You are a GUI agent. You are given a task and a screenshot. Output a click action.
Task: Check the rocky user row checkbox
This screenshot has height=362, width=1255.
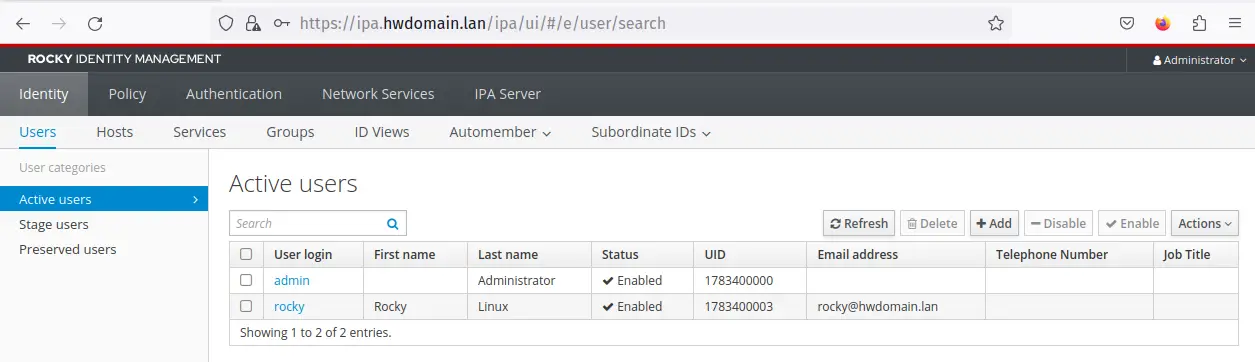tap(246, 306)
